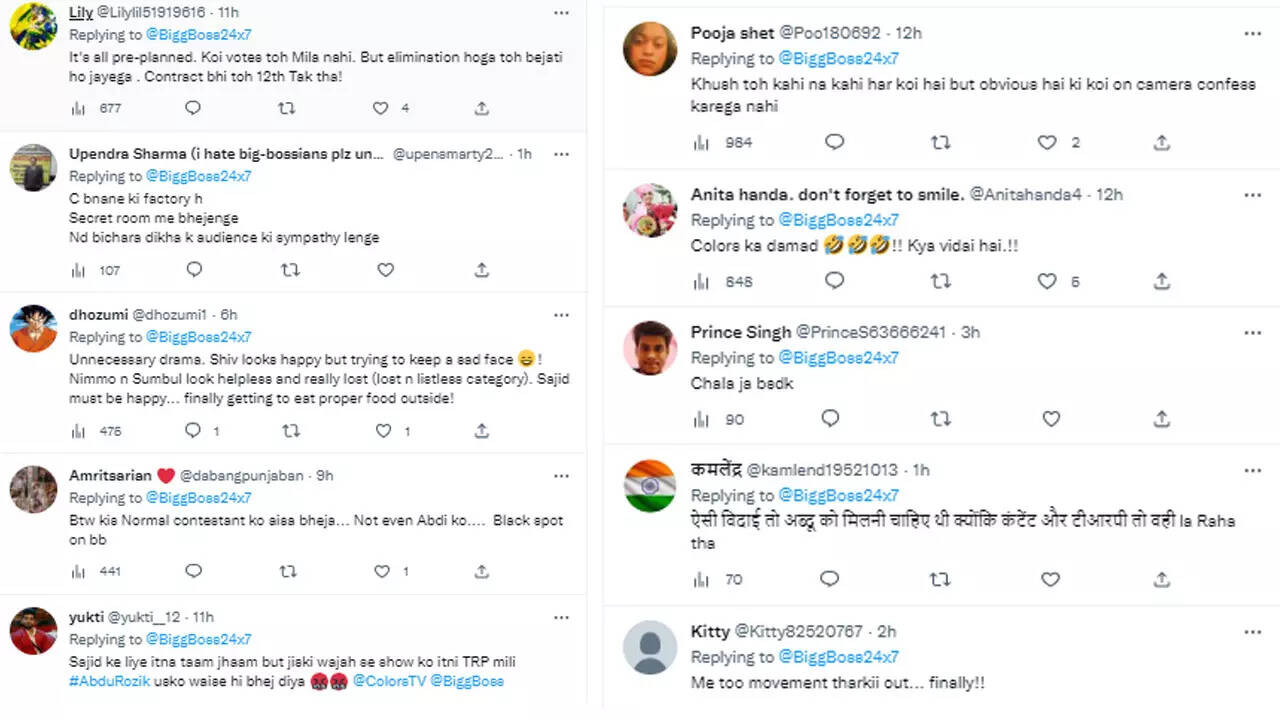This screenshot has width=1280, height=720.
Task: Open Prince Singh's profile name
Action: point(739,332)
